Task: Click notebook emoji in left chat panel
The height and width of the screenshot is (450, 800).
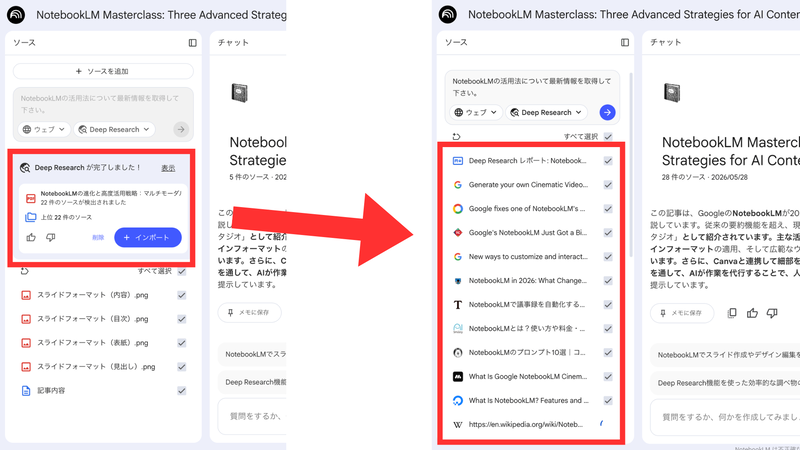Action: point(239,93)
